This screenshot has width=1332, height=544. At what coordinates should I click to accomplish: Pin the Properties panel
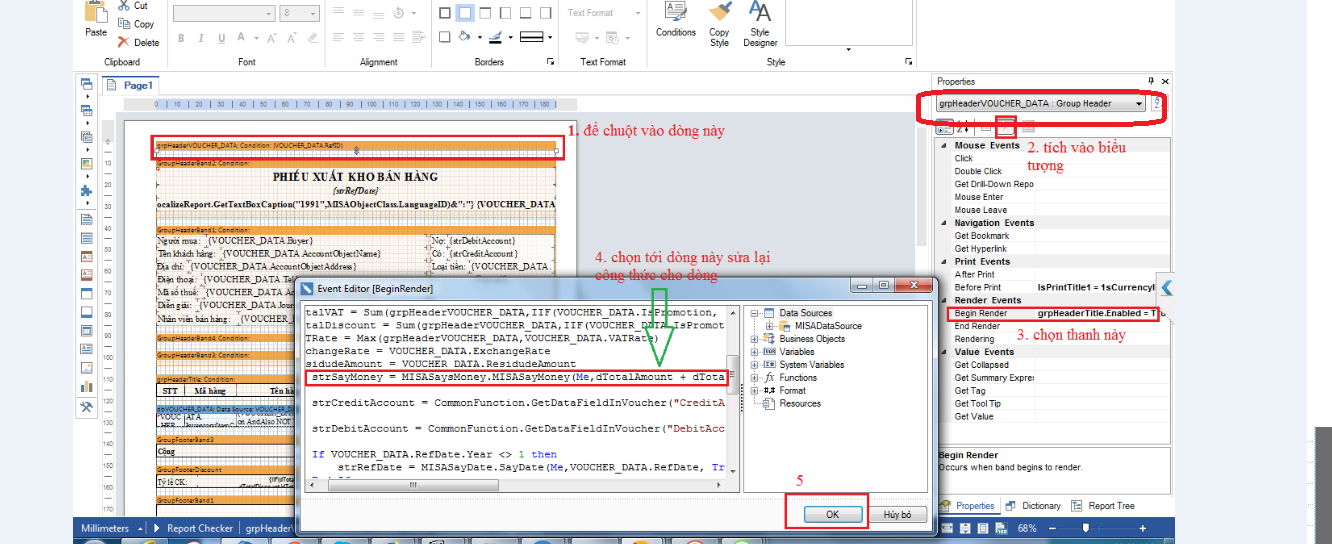(1151, 81)
